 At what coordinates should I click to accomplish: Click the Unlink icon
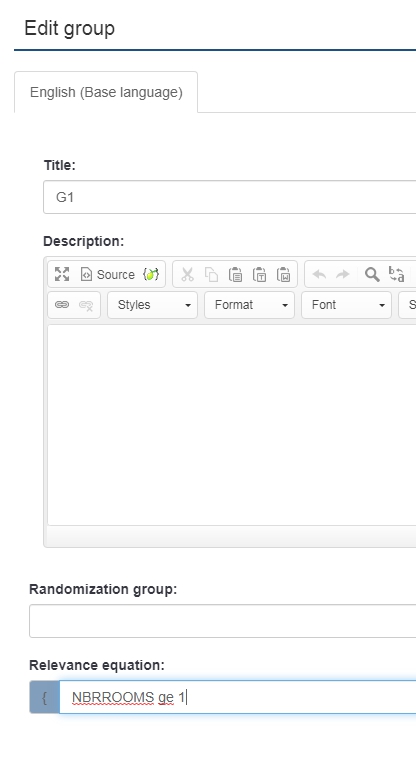86,305
